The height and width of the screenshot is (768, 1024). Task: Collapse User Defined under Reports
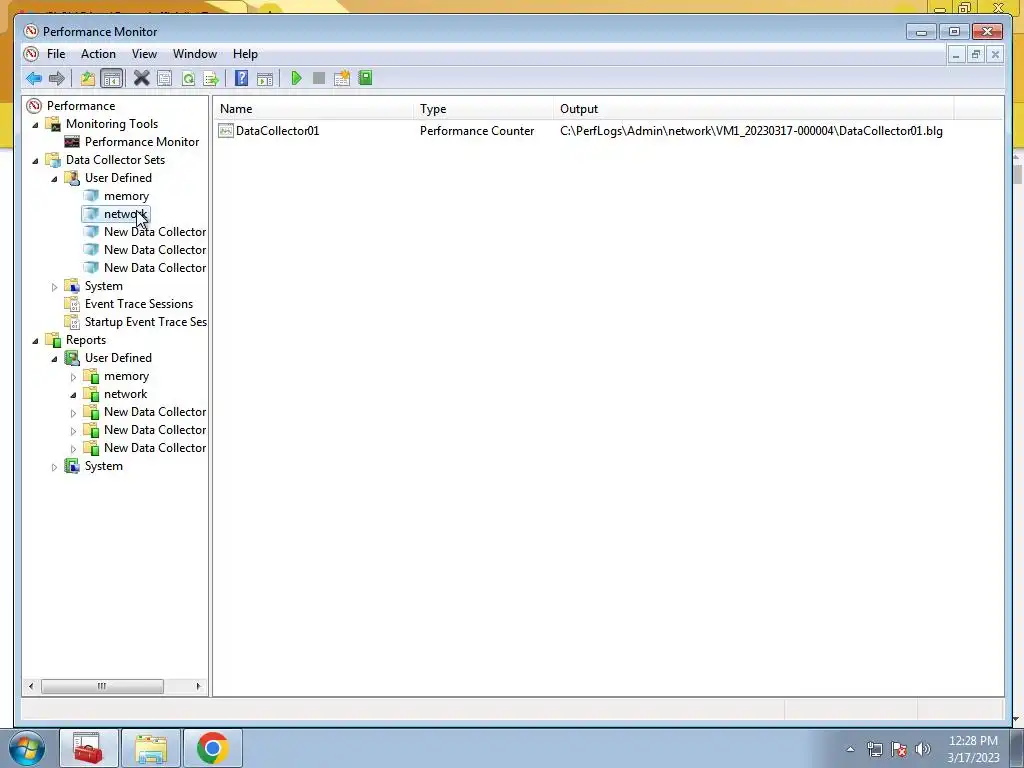54,359
